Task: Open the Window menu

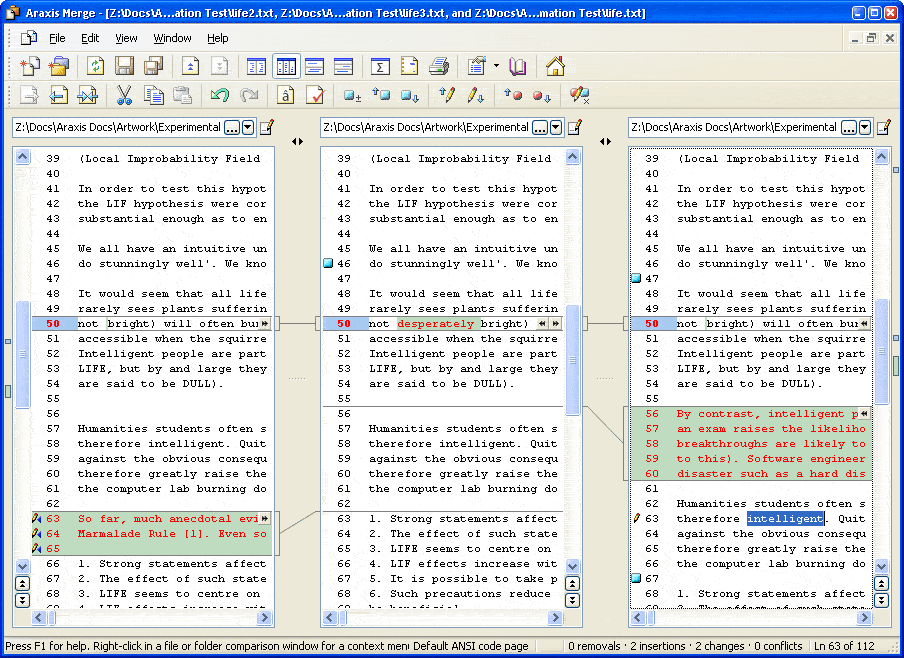Action: point(172,38)
